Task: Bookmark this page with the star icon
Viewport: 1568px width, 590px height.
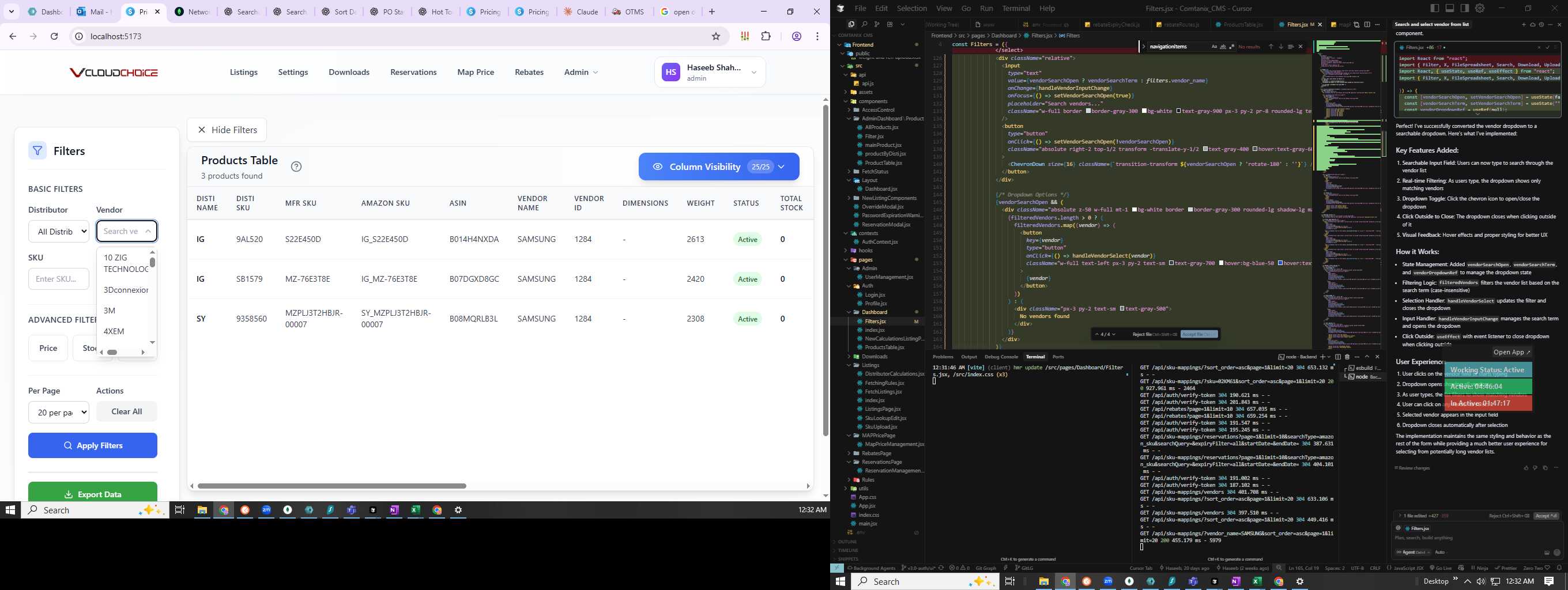Action: click(716, 36)
